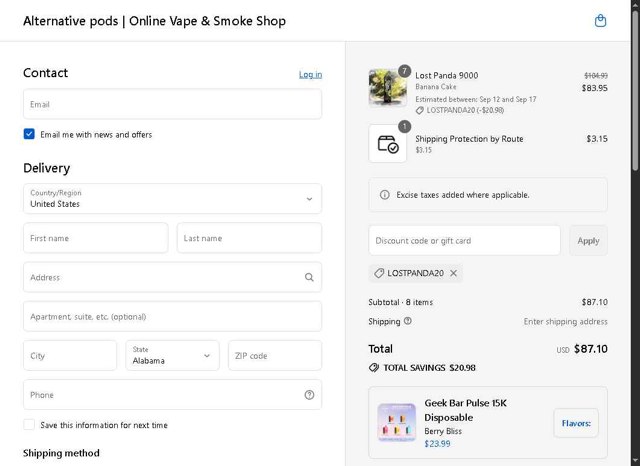
Task: Click the Enter shipping address text
Action: [x=565, y=322]
